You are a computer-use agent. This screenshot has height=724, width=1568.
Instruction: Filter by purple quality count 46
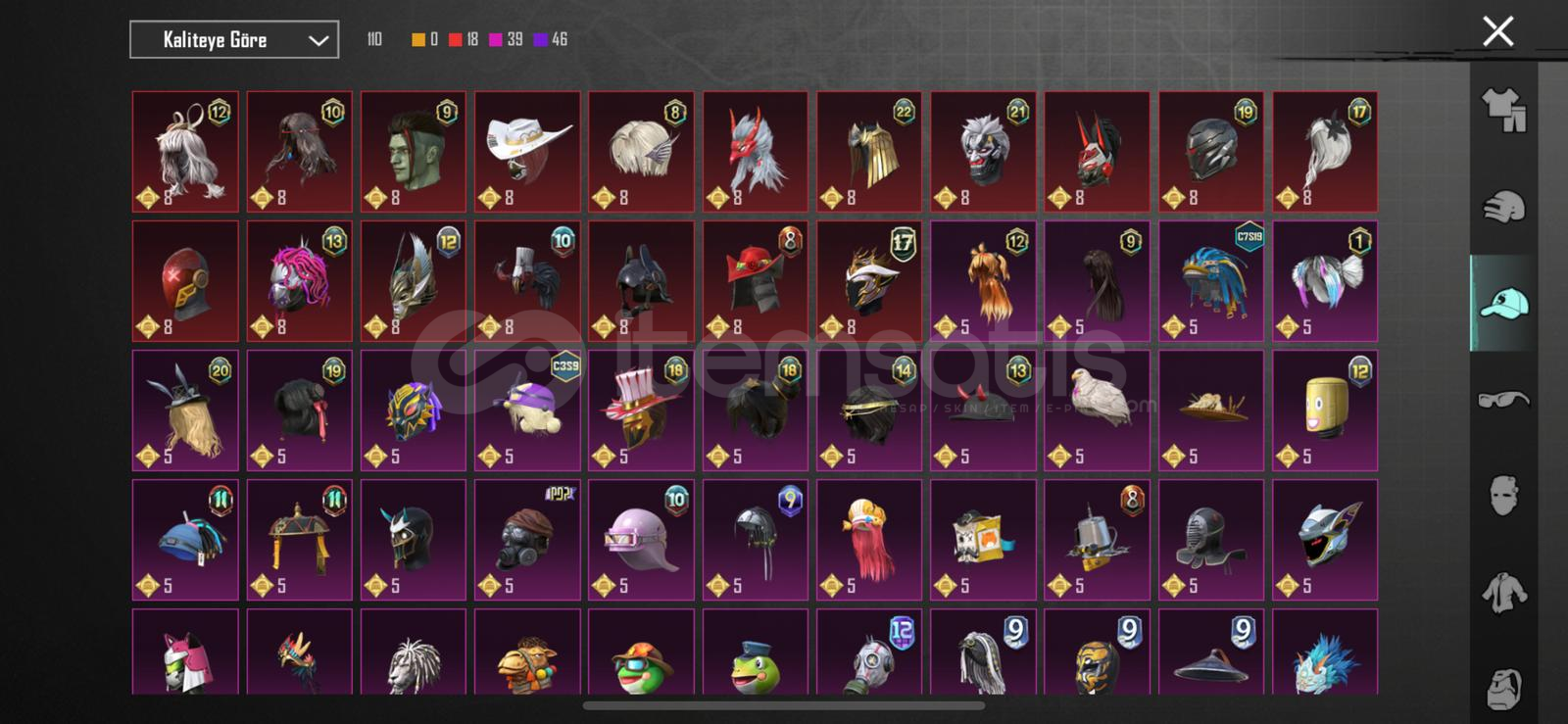(x=551, y=39)
